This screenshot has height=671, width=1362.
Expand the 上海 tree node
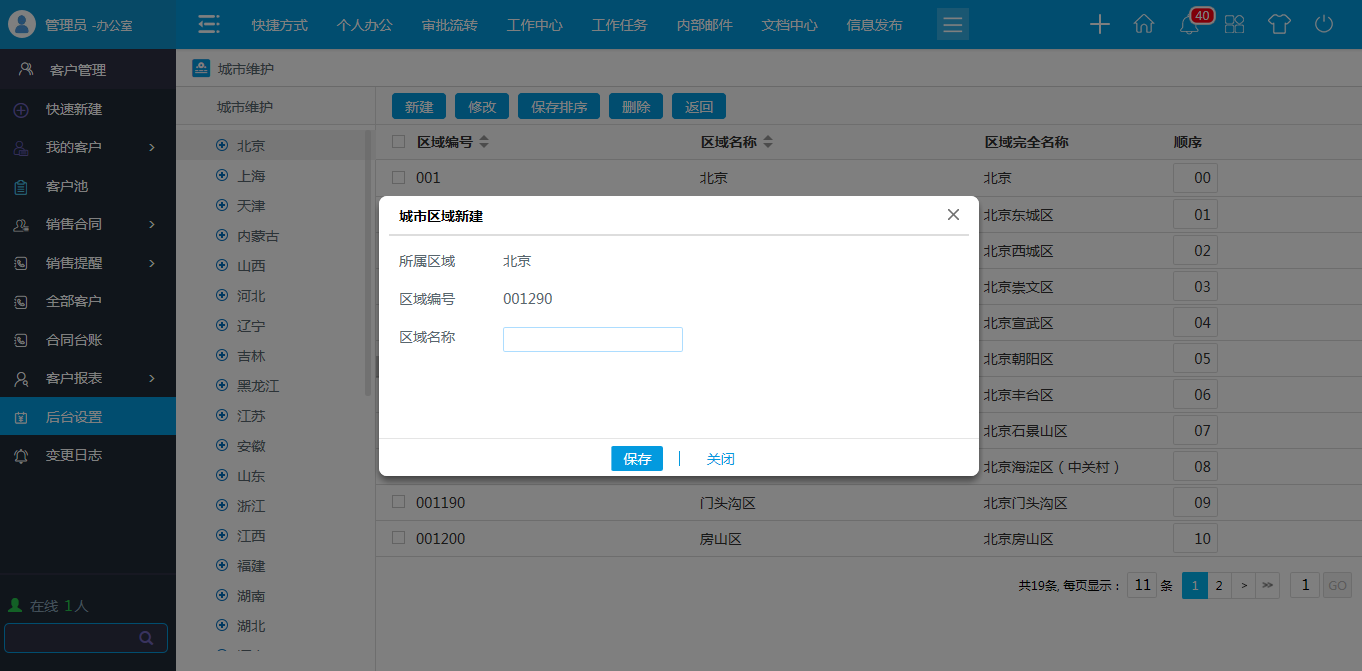pyautogui.click(x=222, y=176)
